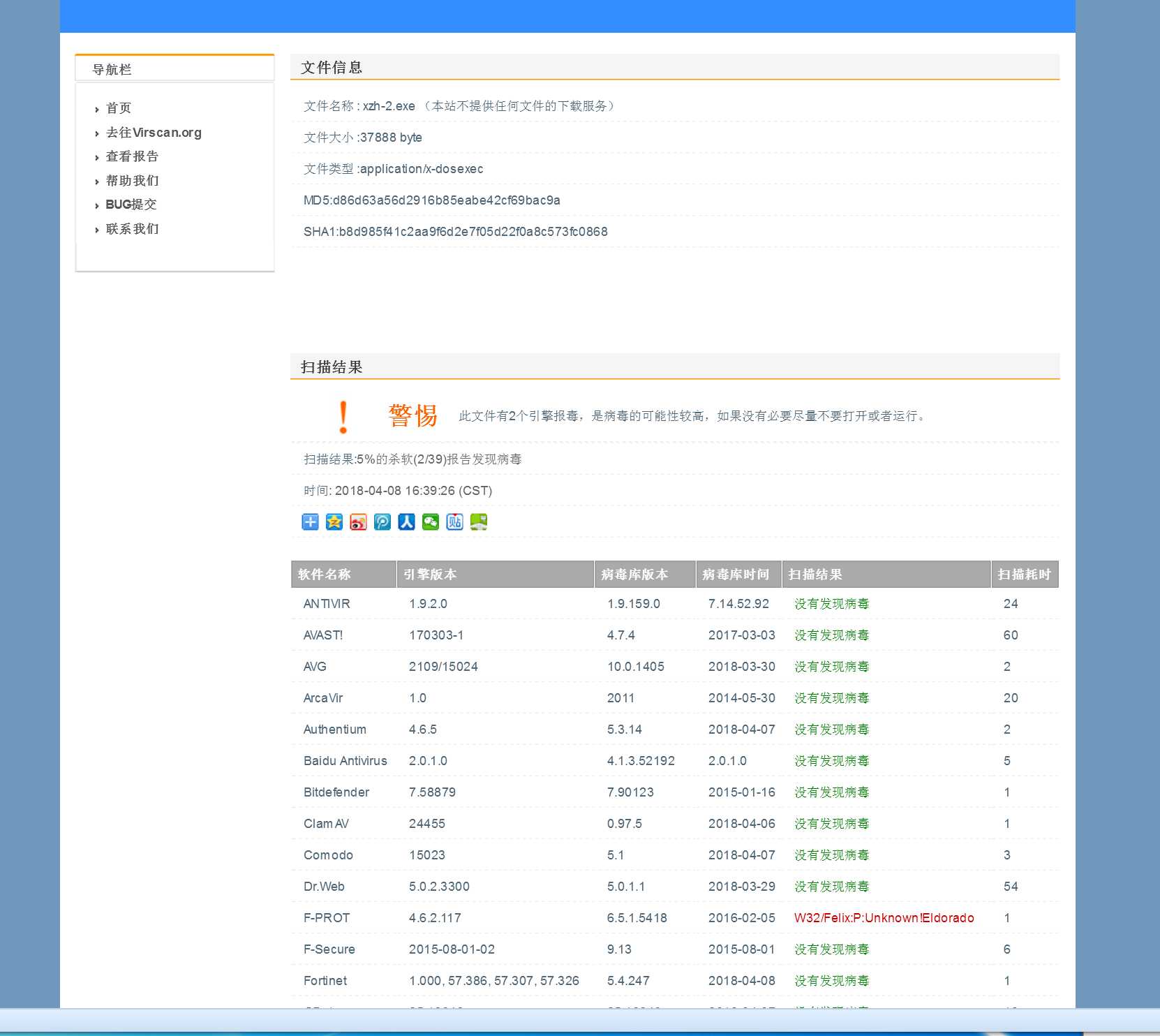
Task: Click ClamAV engine version 24455
Action: 427,824
